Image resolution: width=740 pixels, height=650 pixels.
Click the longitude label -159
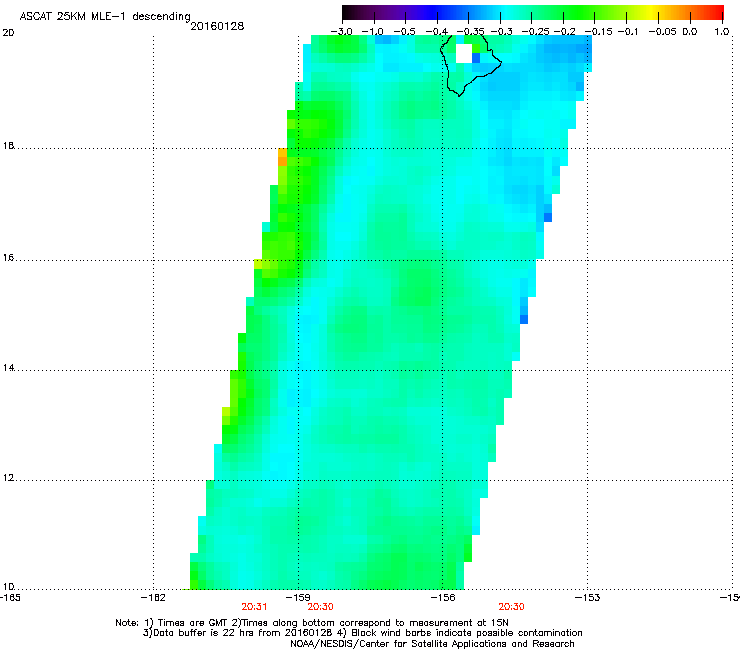coord(298,598)
